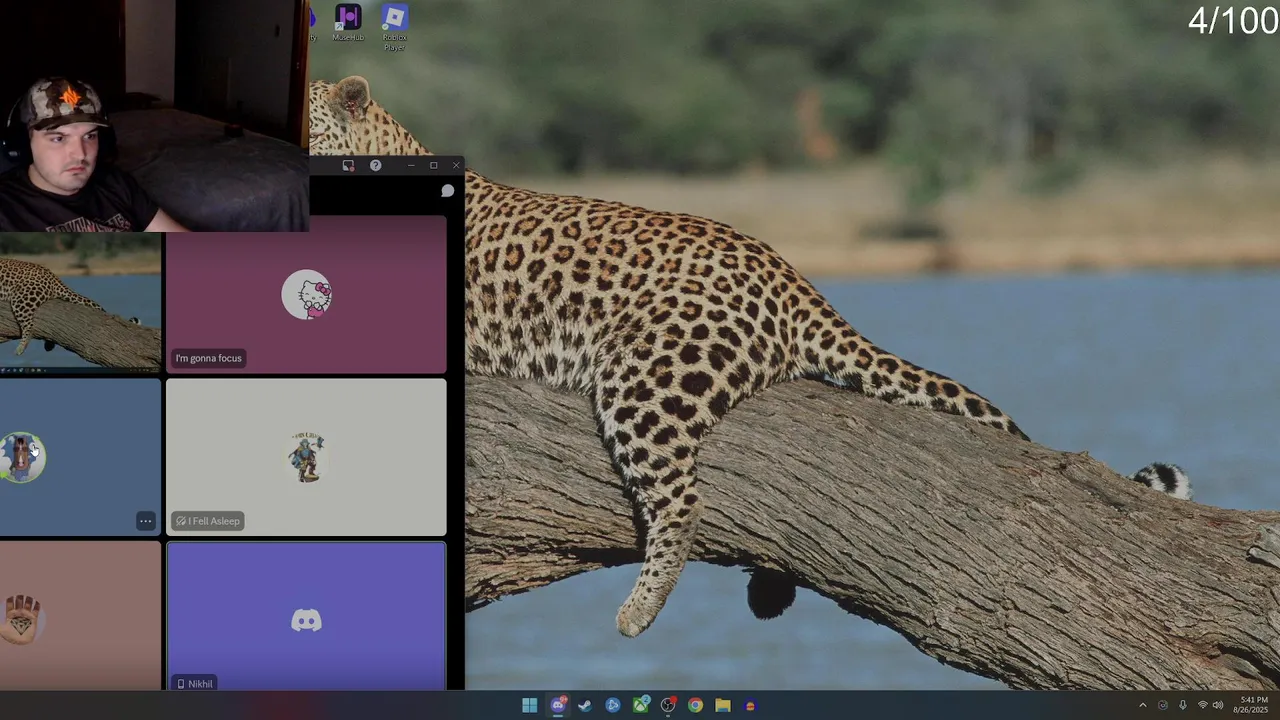This screenshot has height=720, width=1280.
Task: Launch Roblox Player from the desktop
Action: coord(394,26)
